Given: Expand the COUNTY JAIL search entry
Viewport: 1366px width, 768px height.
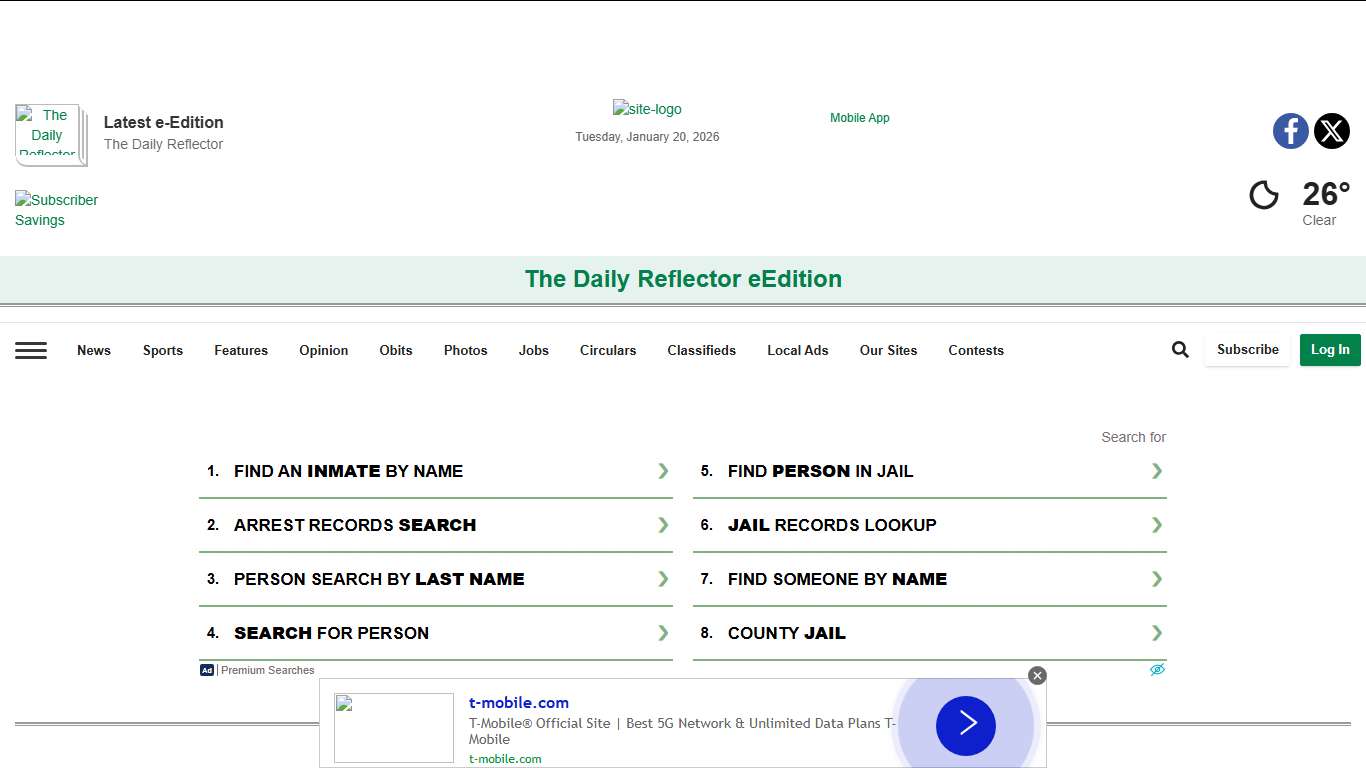Looking at the screenshot, I should click(x=1157, y=632).
